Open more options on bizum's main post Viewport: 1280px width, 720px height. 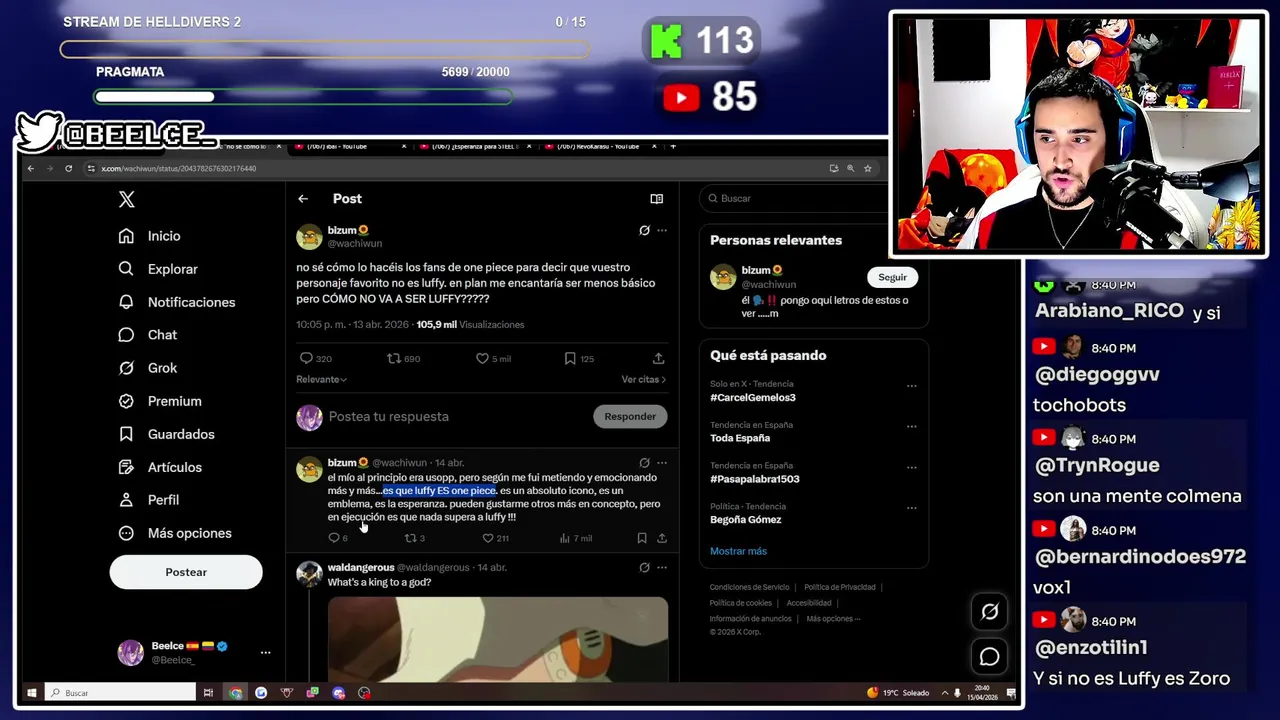tap(661, 230)
